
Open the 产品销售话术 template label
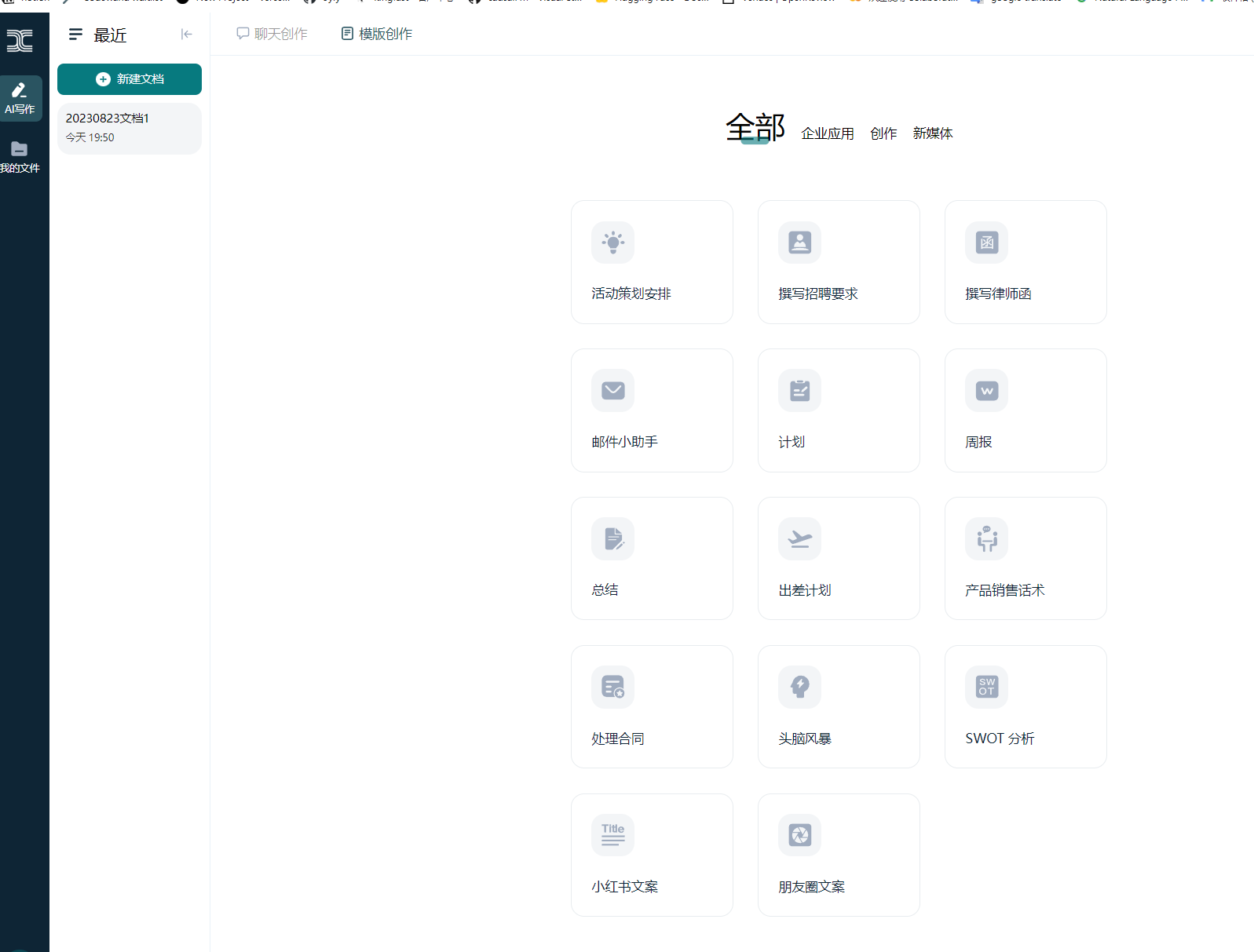[x=1005, y=590]
